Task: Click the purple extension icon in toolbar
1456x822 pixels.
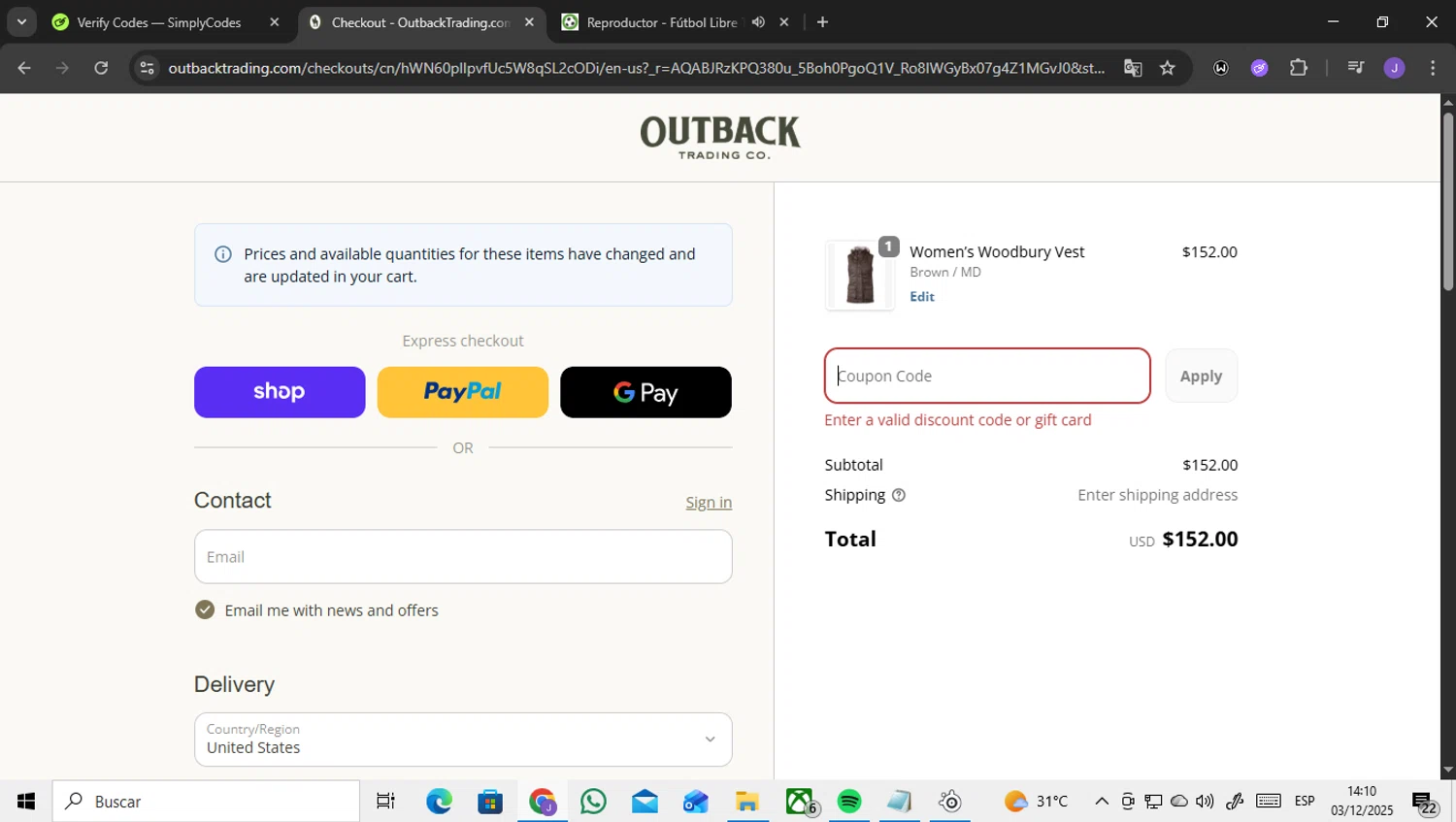Action: pyautogui.click(x=1260, y=68)
